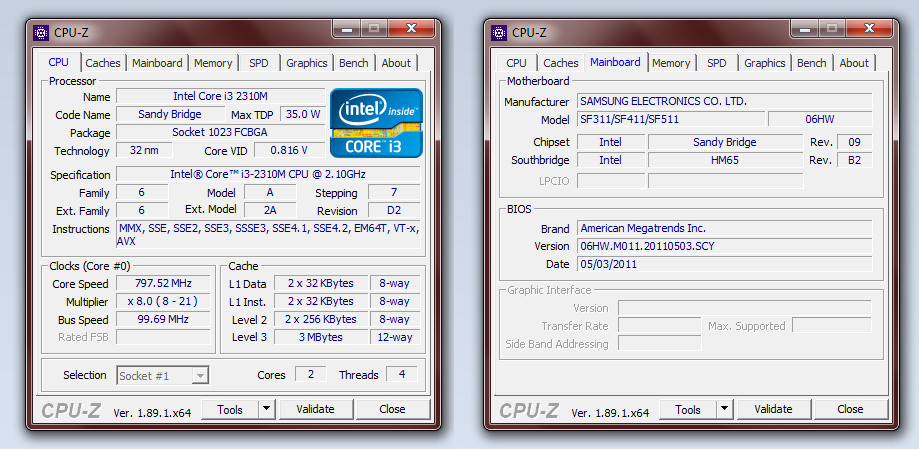Viewport: 919px width, 449px height.
Task: Click Stepping value 7
Action: 394,192
